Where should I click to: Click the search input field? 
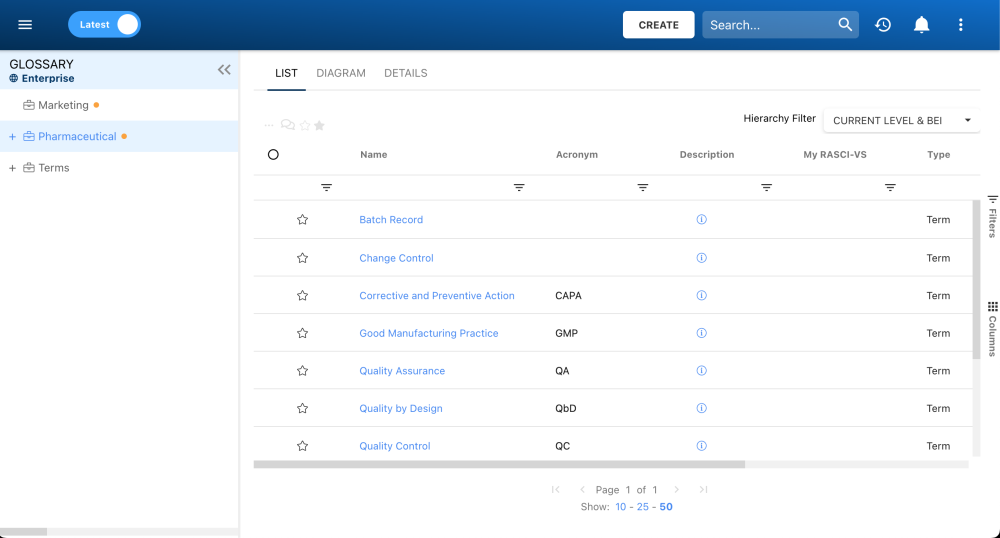(x=768, y=25)
